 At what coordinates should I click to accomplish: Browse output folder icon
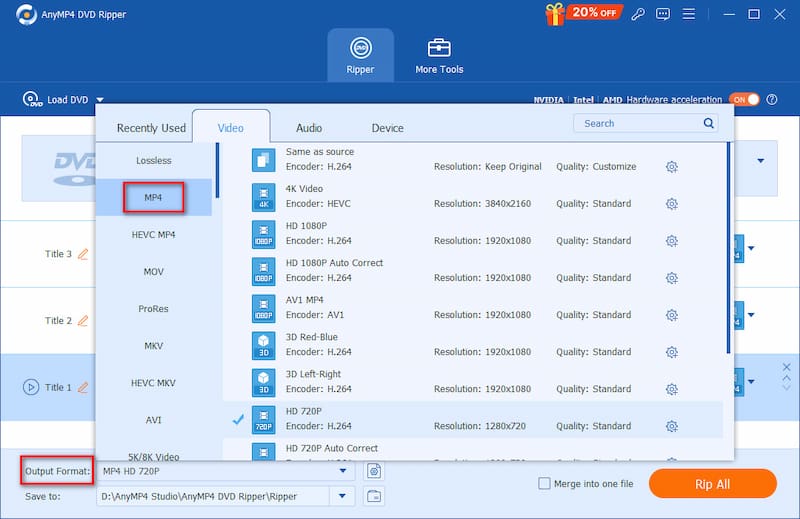(x=374, y=496)
